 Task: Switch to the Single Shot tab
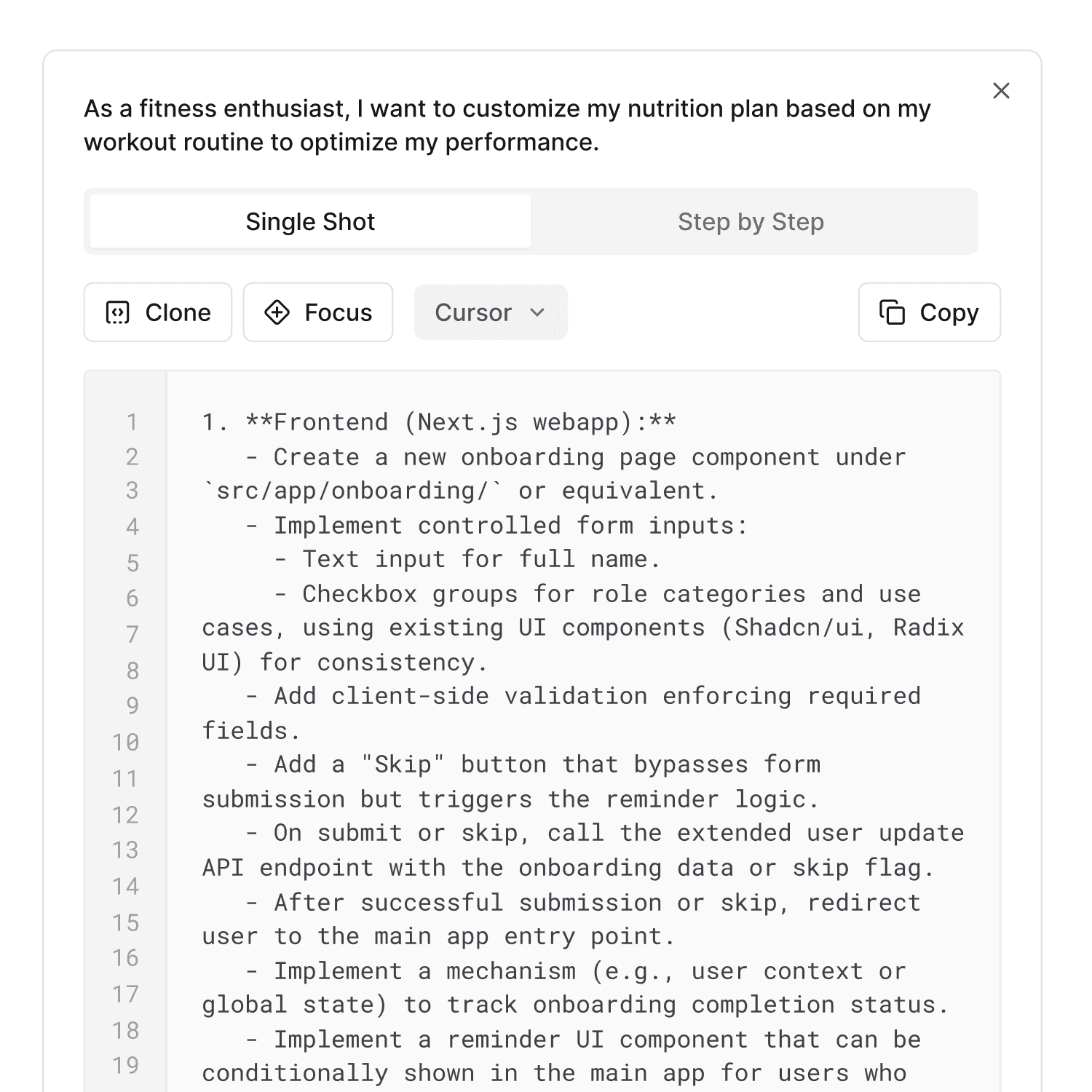tap(310, 221)
